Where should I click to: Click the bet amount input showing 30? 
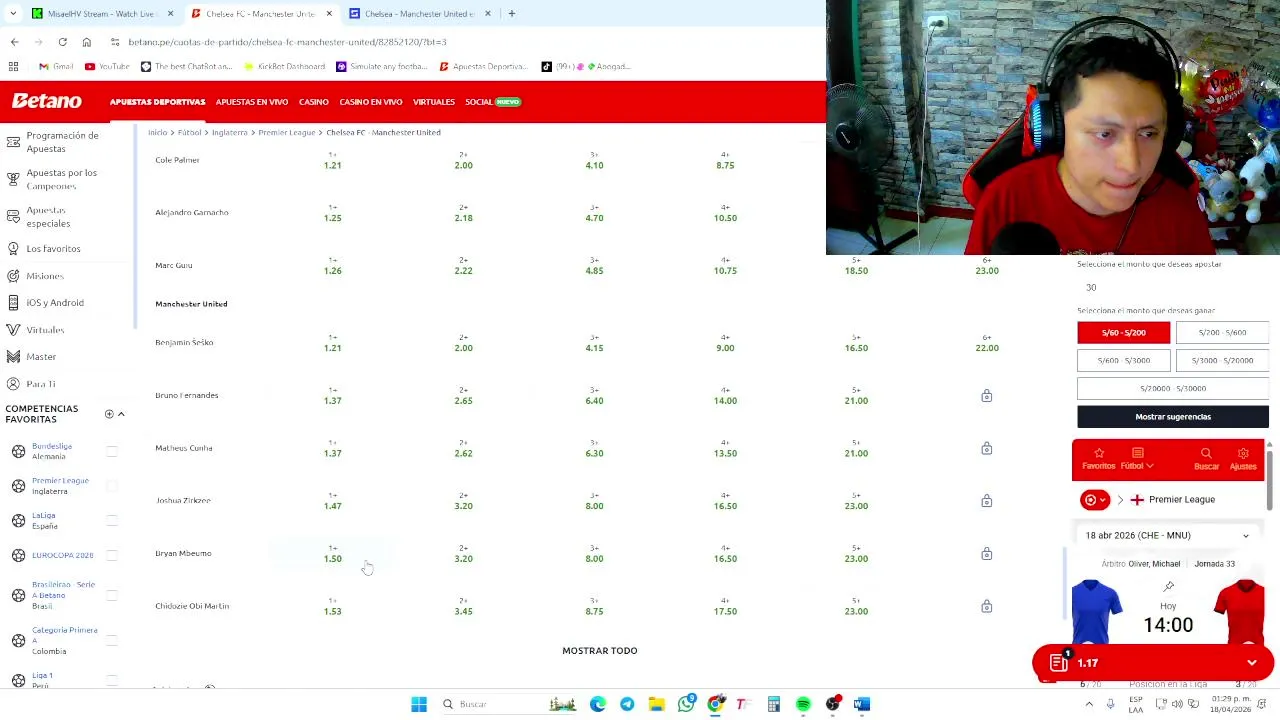(x=1172, y=288)
